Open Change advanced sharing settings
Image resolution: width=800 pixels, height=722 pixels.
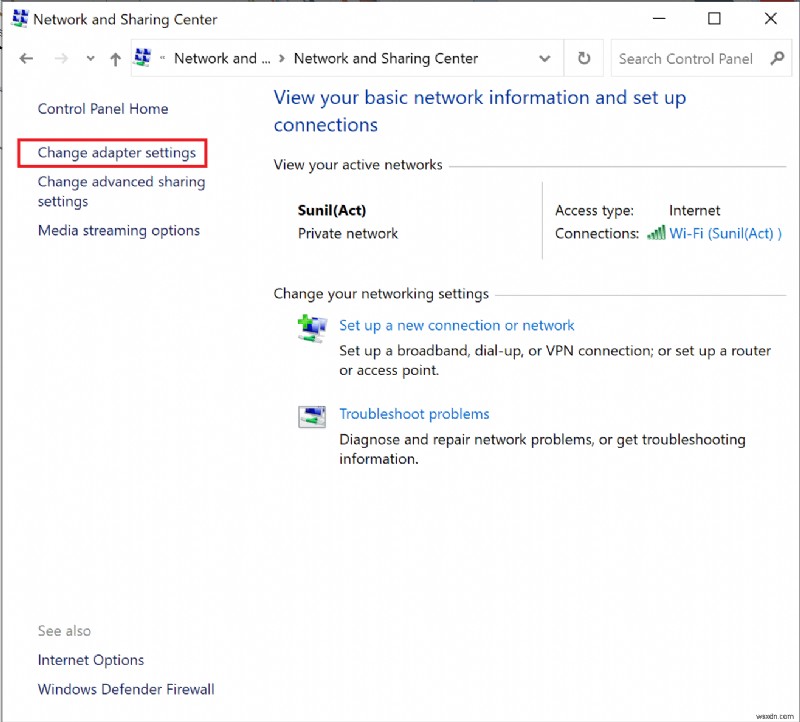[x=121, y=191]
